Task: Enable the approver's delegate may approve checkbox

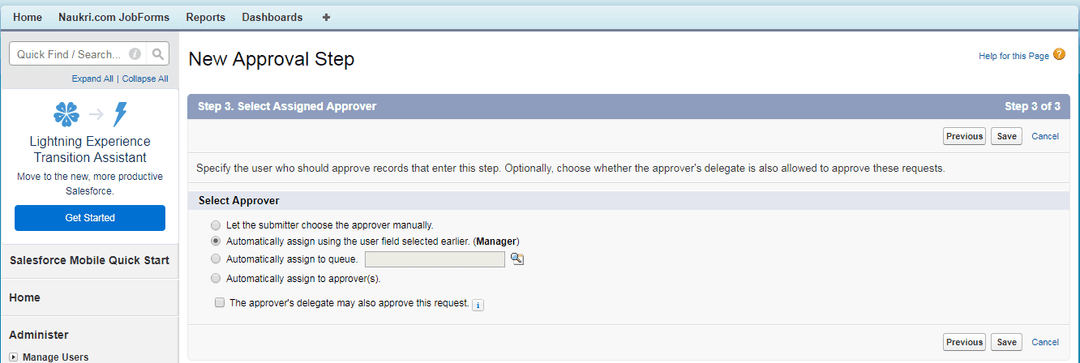Action: pyautogui.click(x=220, y=302)
